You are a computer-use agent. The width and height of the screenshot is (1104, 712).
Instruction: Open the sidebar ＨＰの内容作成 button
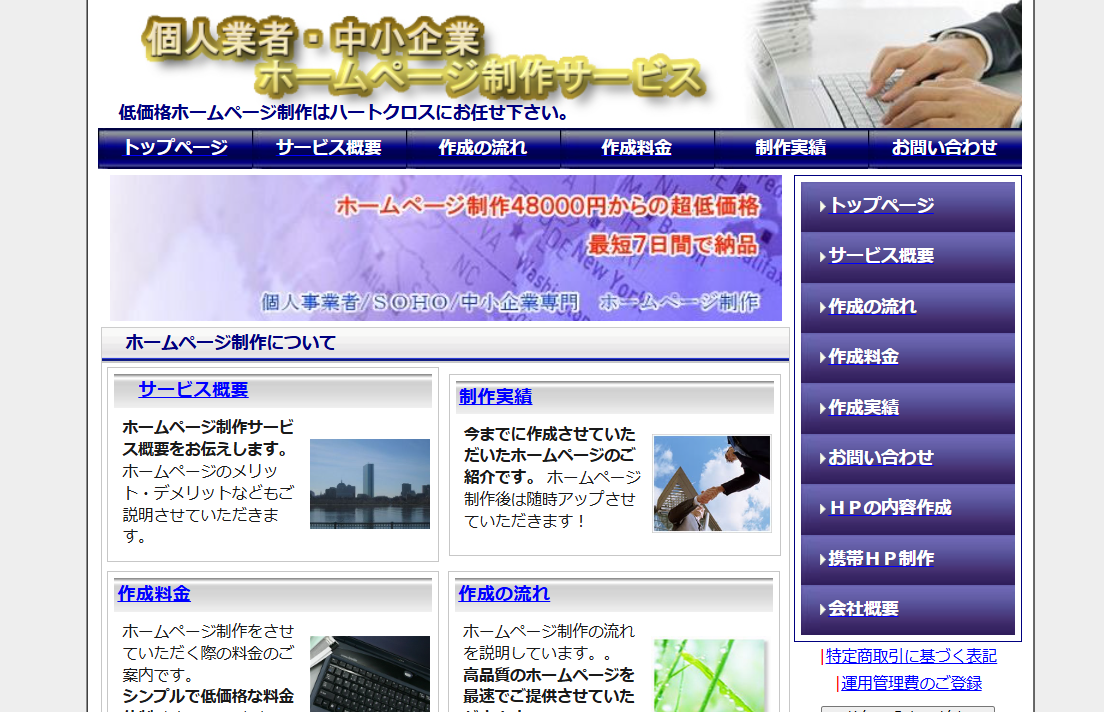click(907, 508)
